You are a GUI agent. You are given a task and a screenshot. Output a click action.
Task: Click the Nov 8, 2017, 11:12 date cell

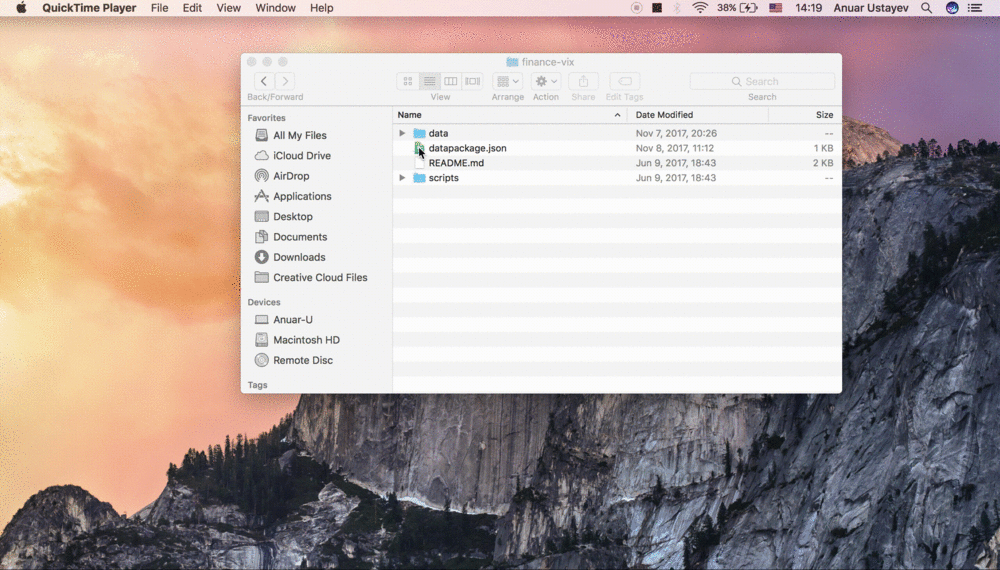[675, 148]
